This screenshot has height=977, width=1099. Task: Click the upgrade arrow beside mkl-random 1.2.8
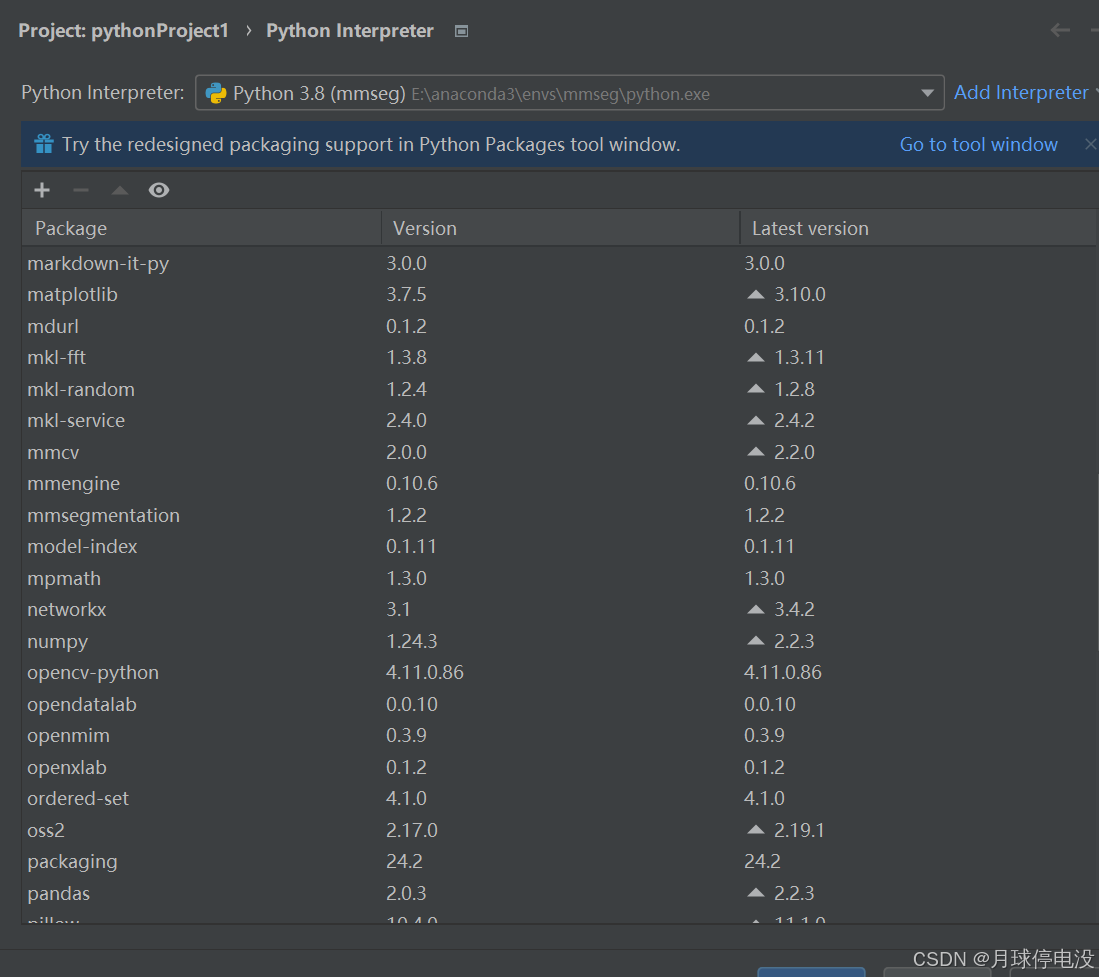pos(756,389)
